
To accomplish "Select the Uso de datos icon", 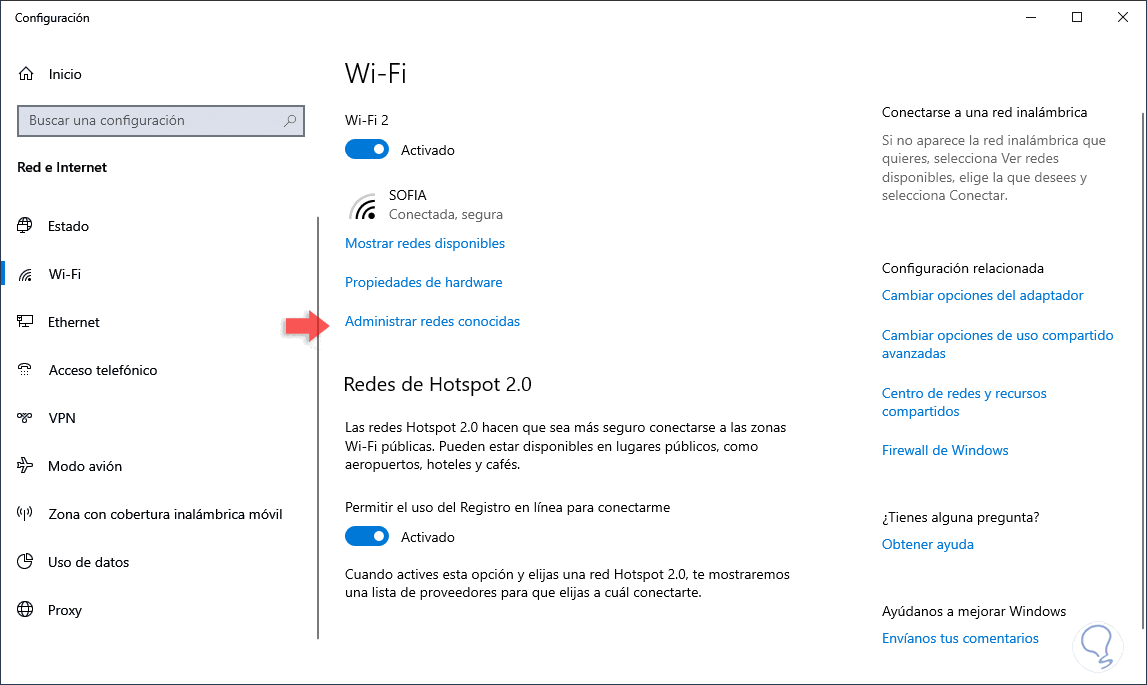I will pyautogui.click(x=25, y=562).
